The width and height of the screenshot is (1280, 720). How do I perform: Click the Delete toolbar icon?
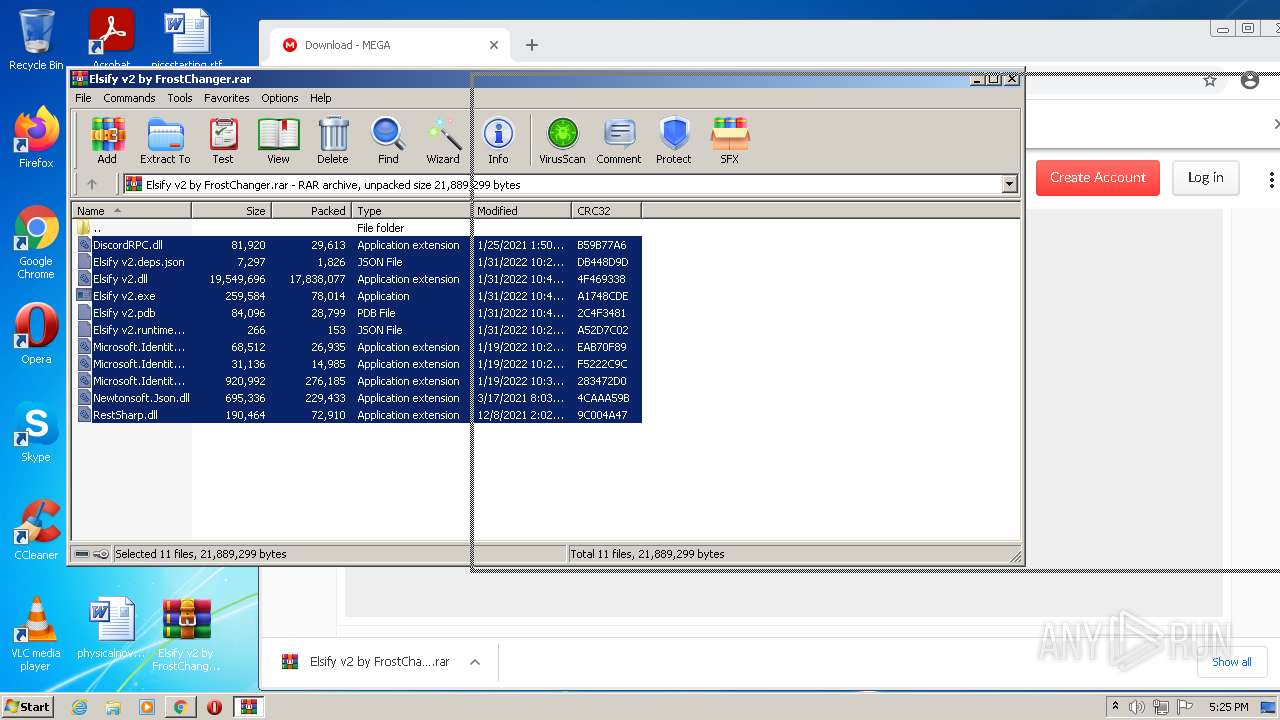pos(333,141)
